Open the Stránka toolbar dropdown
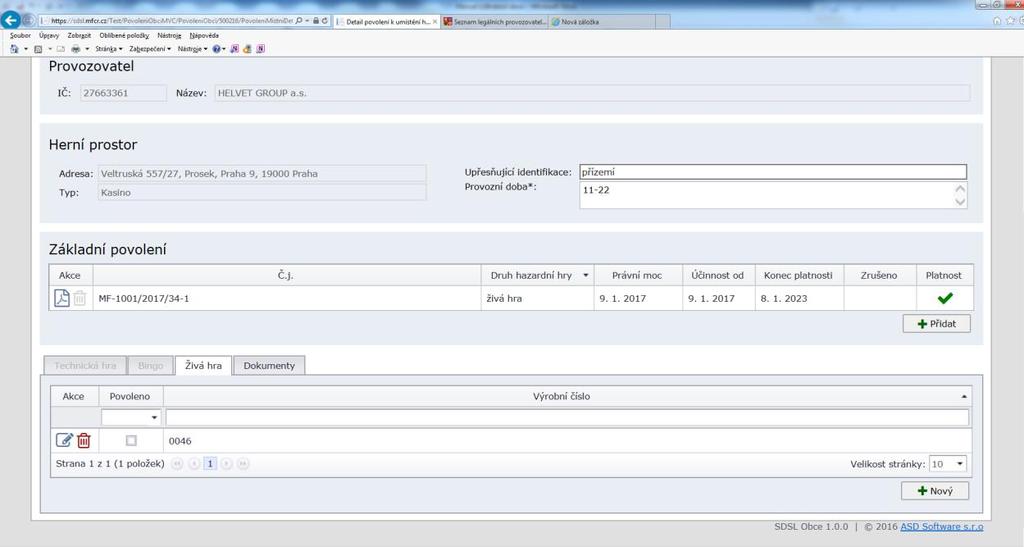1024x547 pixels. (109, 49)
